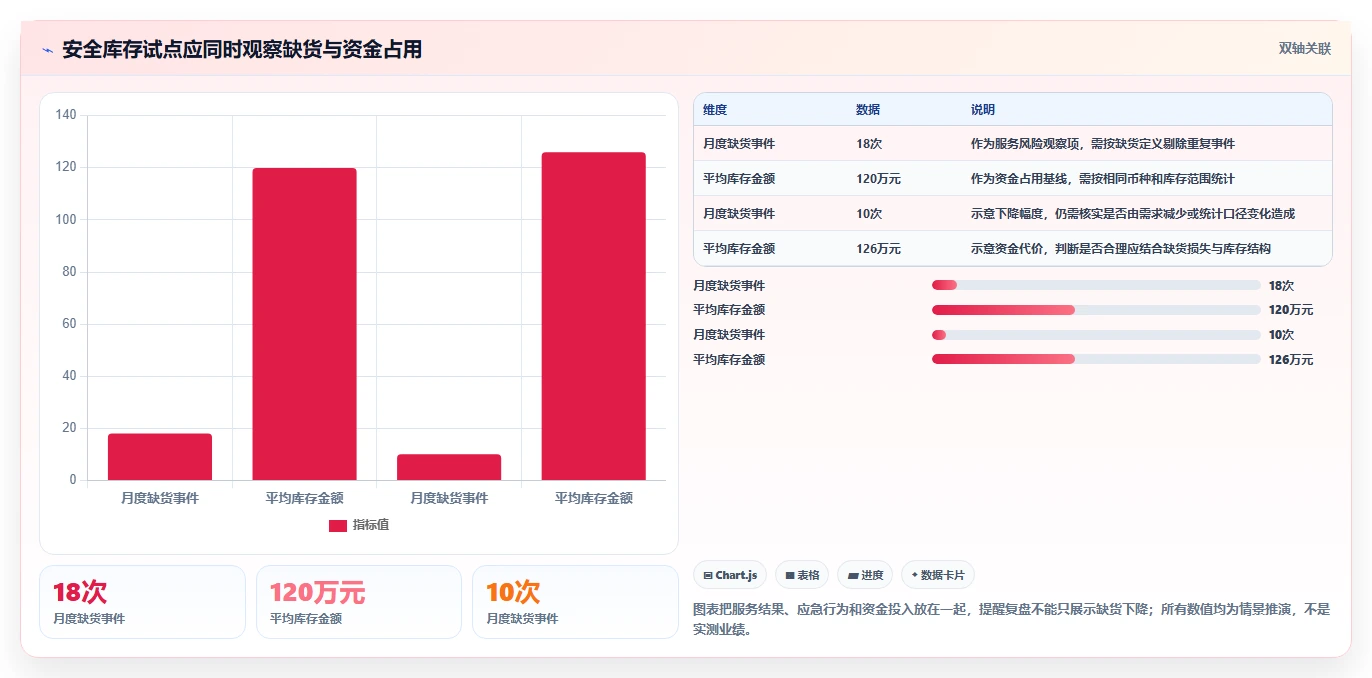This screenshot has height=678, width=1372.
Task: Click the y-axis tick 80
Action: click(69, 272)
